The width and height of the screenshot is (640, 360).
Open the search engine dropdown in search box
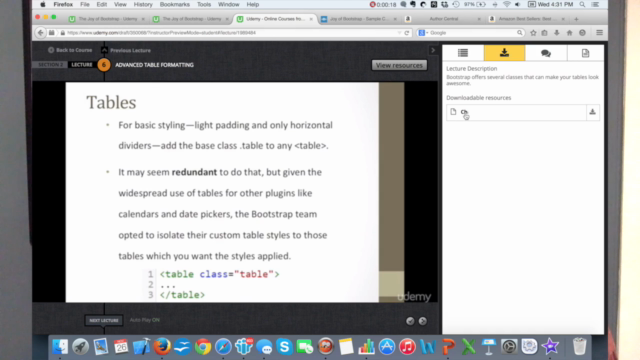pyautogui.click(x=423, y=33)
